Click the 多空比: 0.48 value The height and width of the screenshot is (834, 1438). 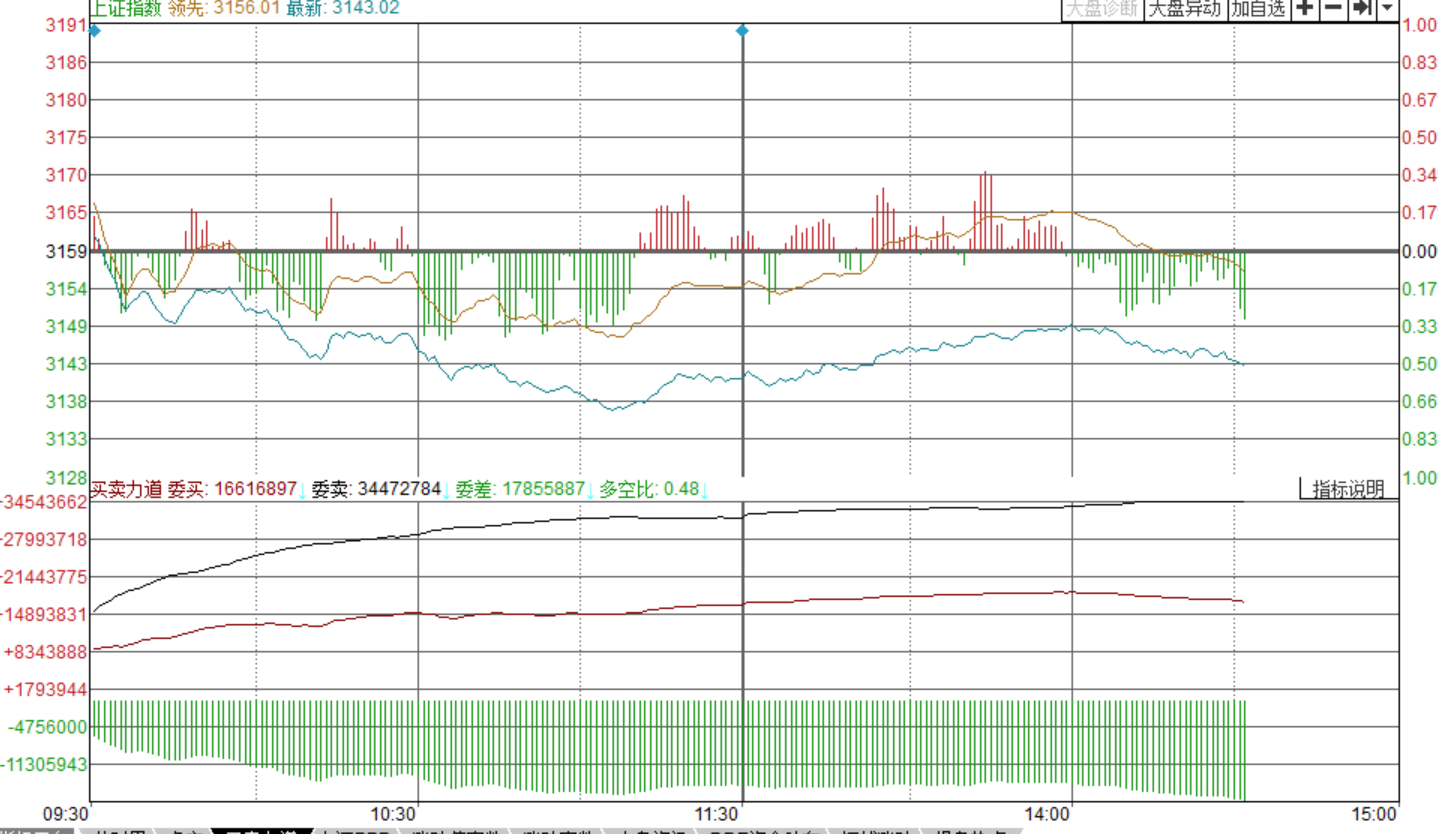649,490
